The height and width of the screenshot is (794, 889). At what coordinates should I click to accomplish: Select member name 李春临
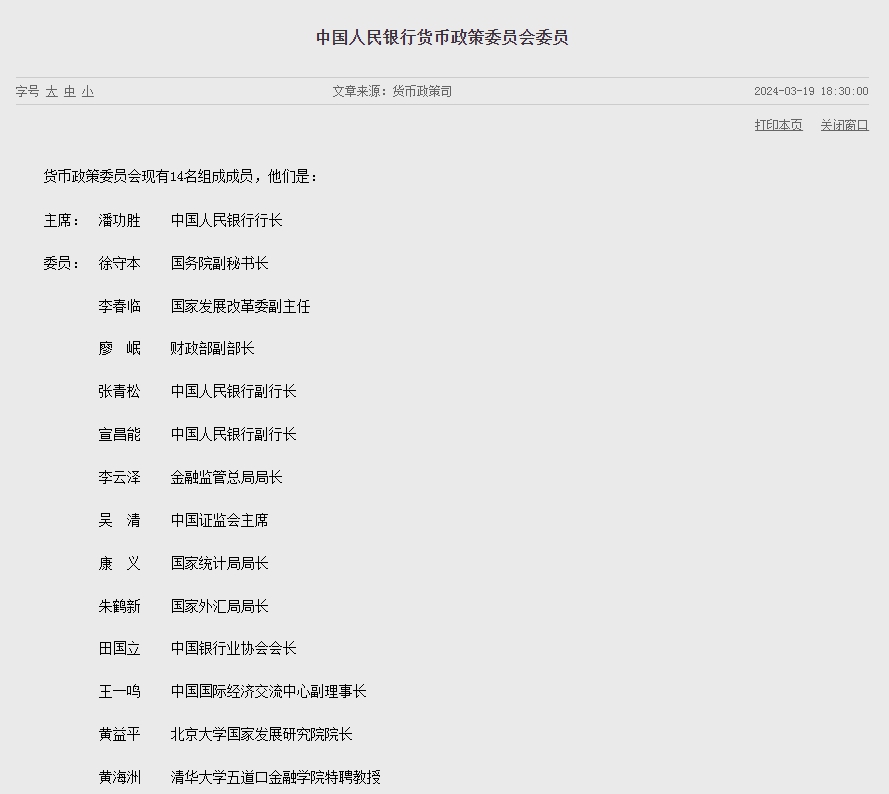pos(119,306)
